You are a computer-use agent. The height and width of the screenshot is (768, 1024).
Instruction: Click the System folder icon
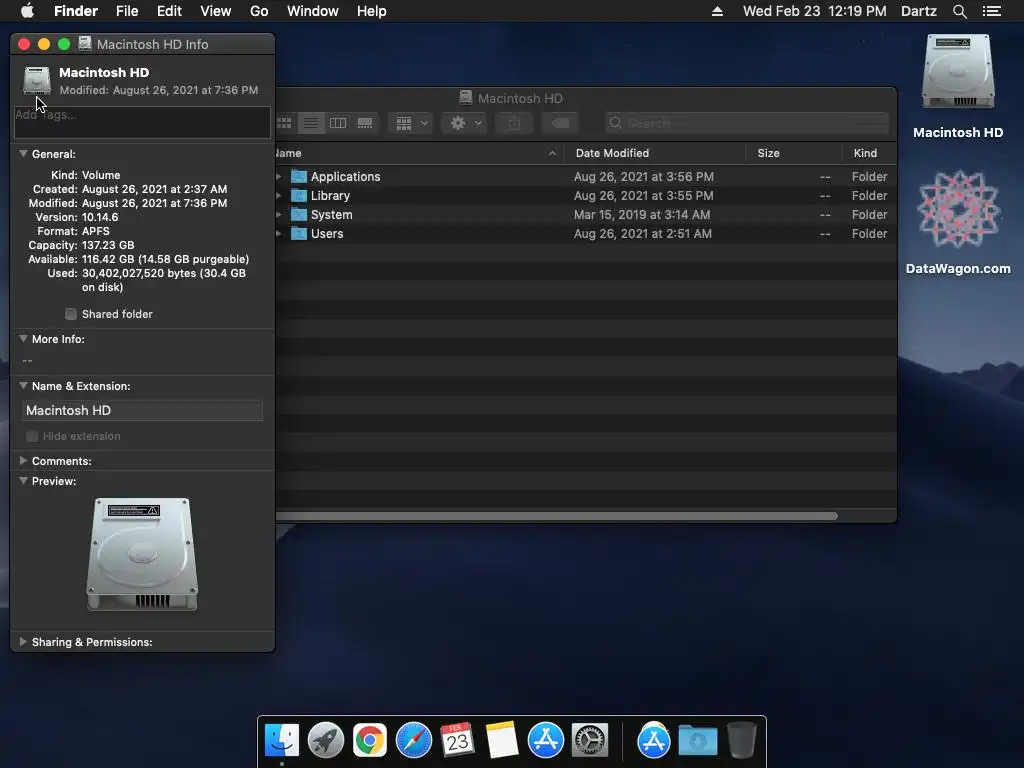pos(299,214)
